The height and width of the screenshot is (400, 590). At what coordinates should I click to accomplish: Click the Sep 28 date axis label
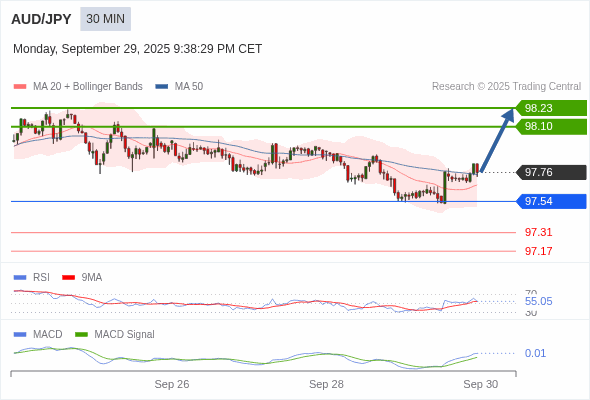click(326, 384)
